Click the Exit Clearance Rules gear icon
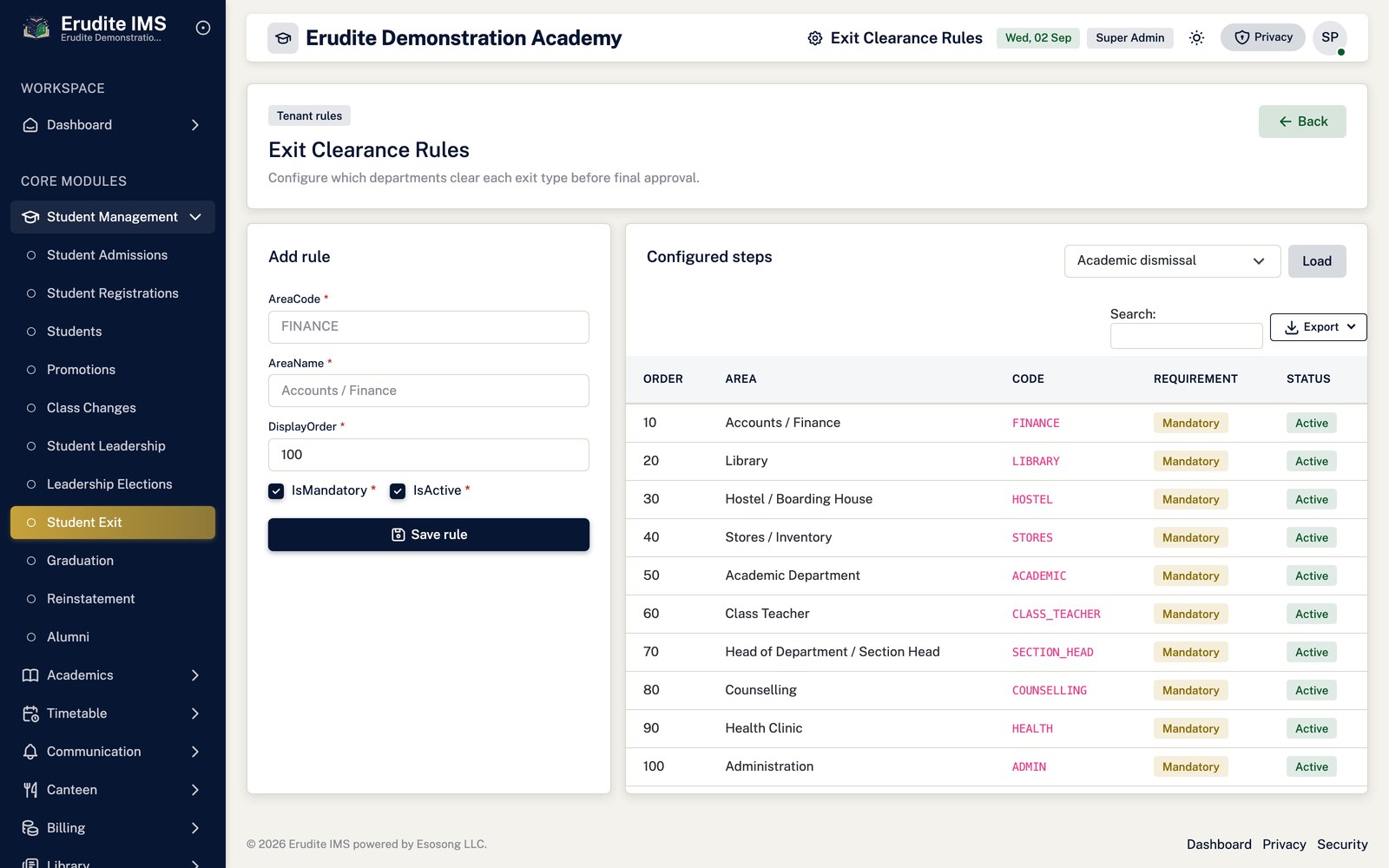Viewport: 1389px width, 868px height. 815,38
